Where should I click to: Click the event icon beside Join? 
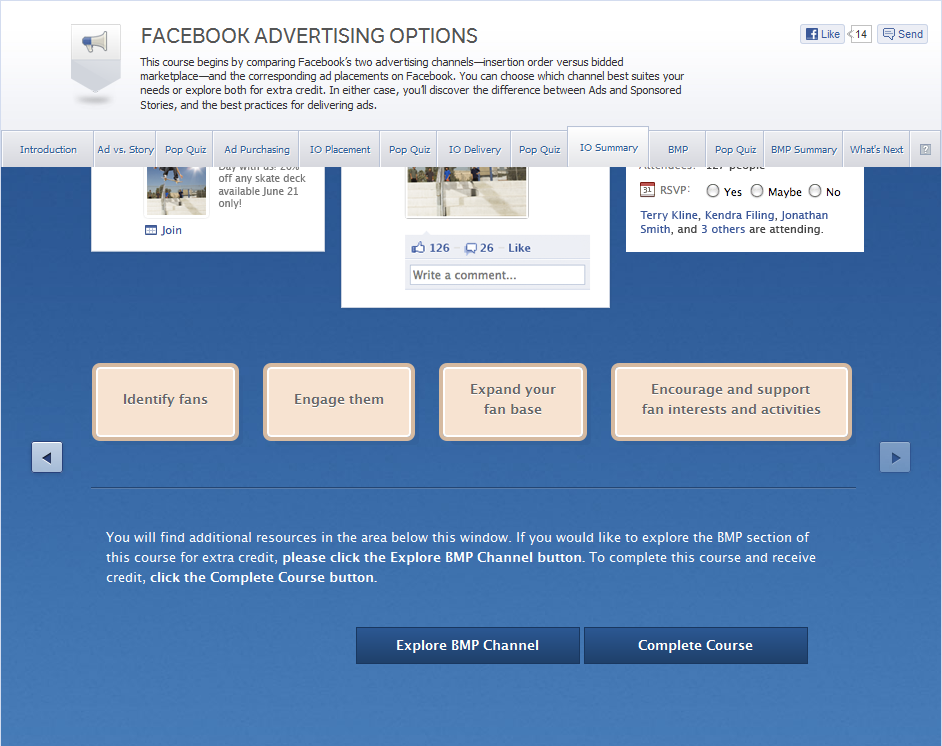click(151, 230)
